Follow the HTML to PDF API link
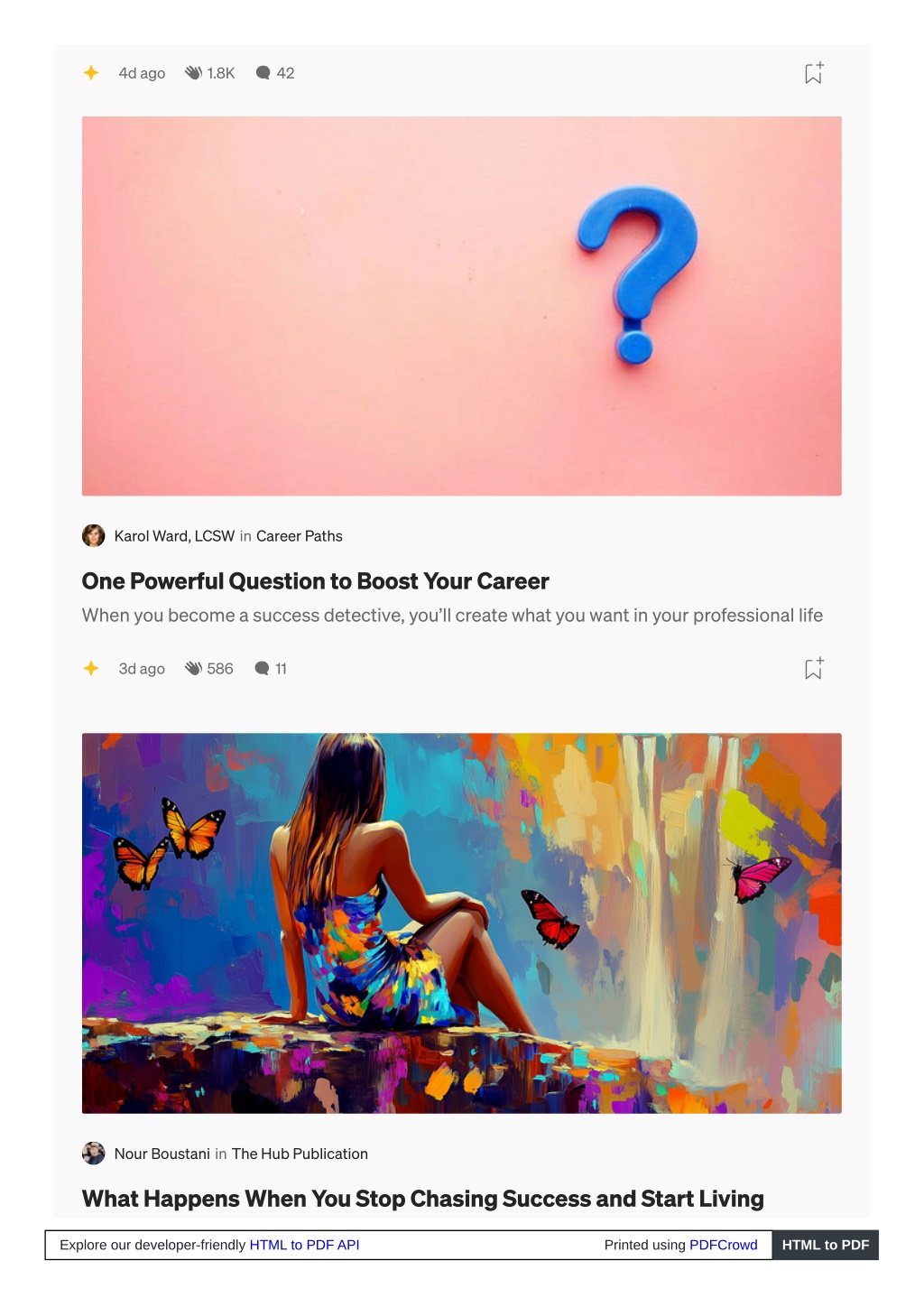Screen dimensions: 924x1307 click(304, 1245)
